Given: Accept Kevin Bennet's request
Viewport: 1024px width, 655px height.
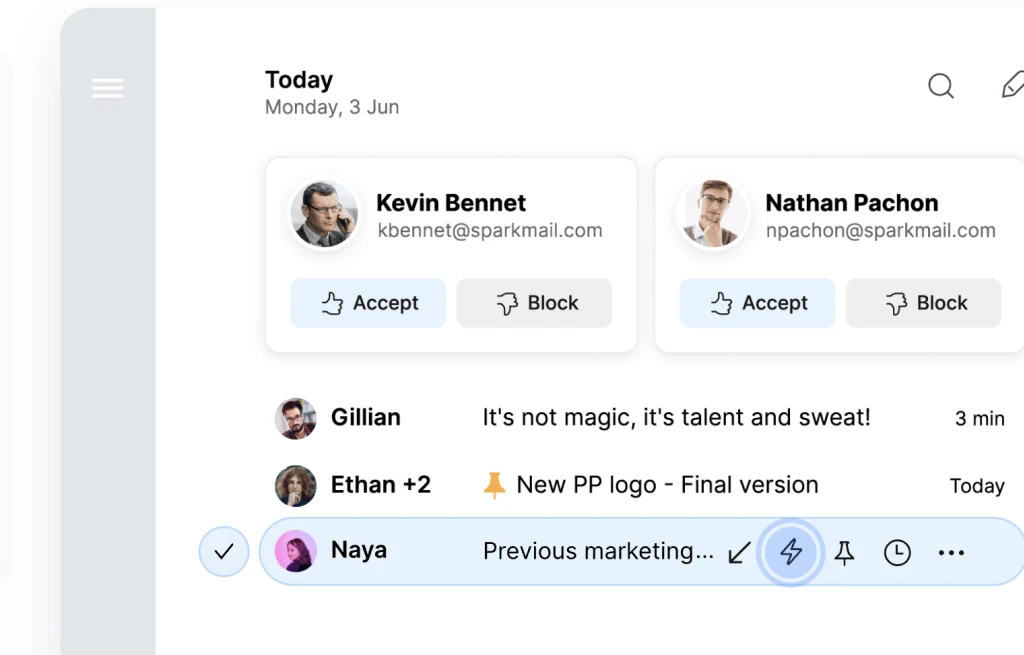Looking at the screenshot, I should (368, 303).
